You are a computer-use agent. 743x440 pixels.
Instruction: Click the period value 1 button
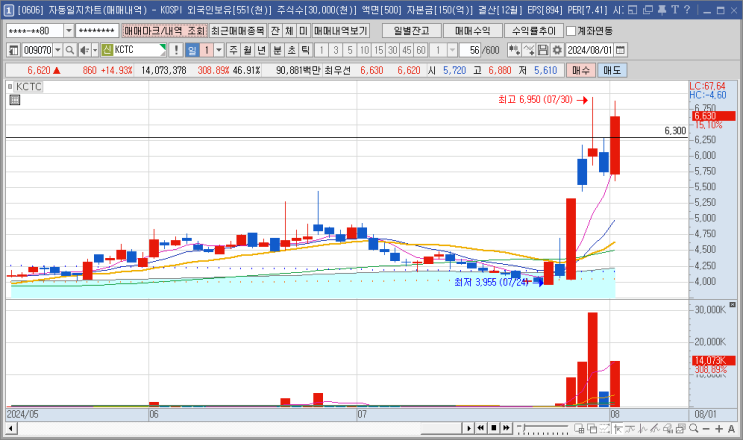click(x=207, y=50)
